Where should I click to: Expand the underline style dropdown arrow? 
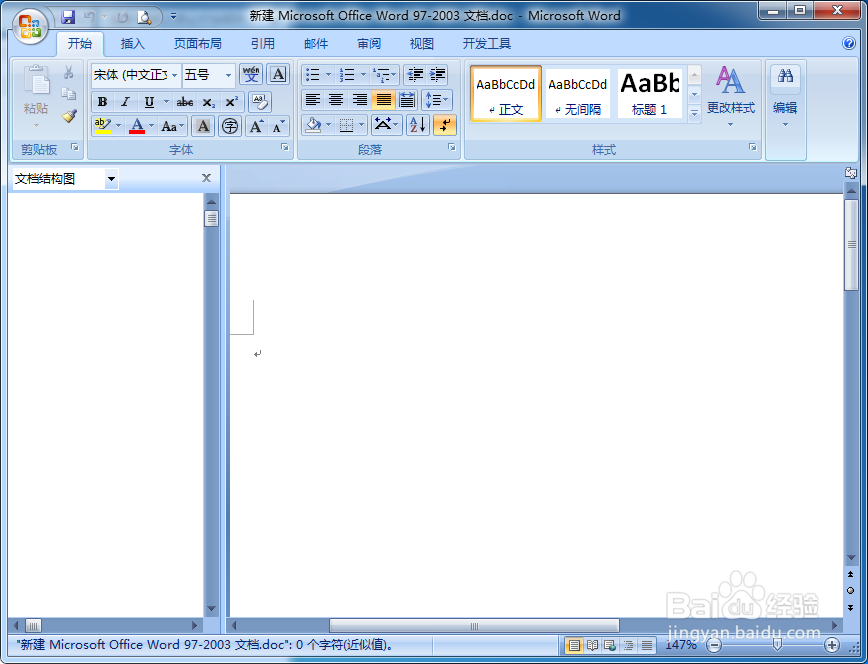tap(166, 102)
